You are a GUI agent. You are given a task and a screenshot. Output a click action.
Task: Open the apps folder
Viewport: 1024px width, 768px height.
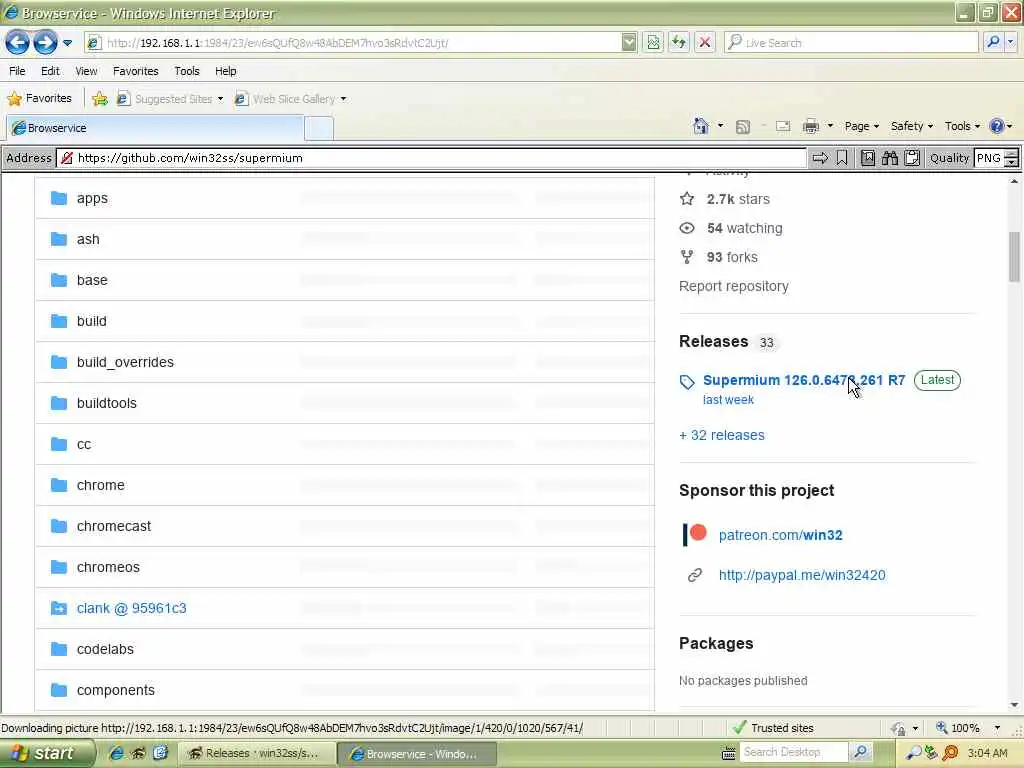pyautogui.click(x=92, y=199)
